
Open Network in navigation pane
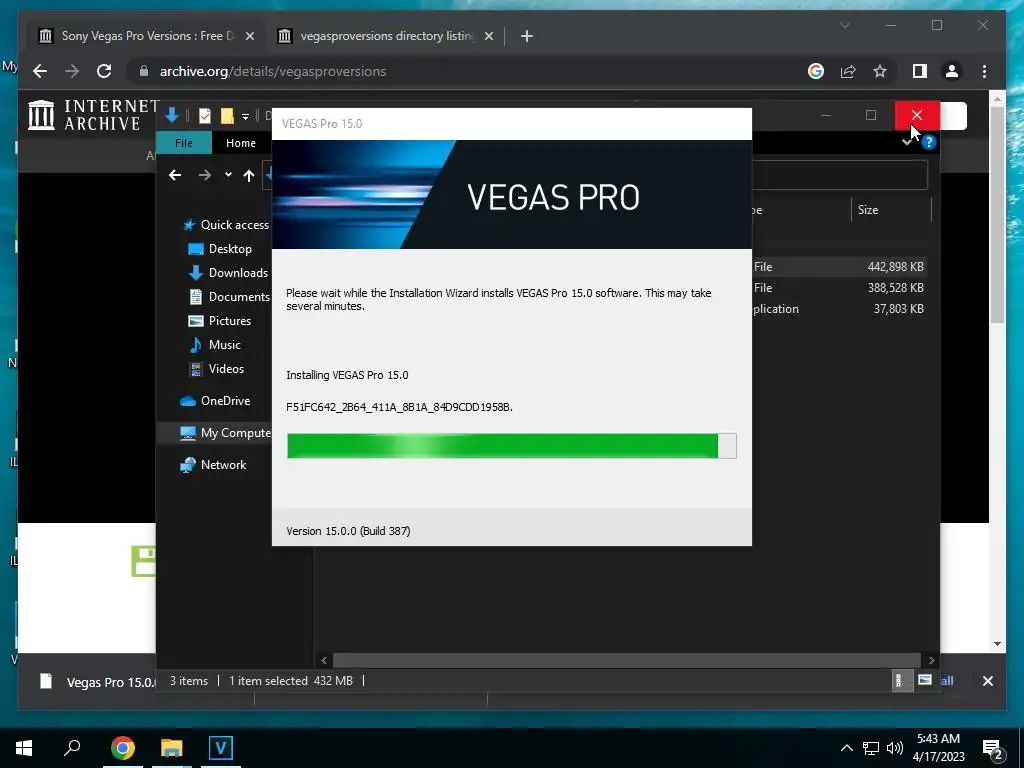(214, 465)
